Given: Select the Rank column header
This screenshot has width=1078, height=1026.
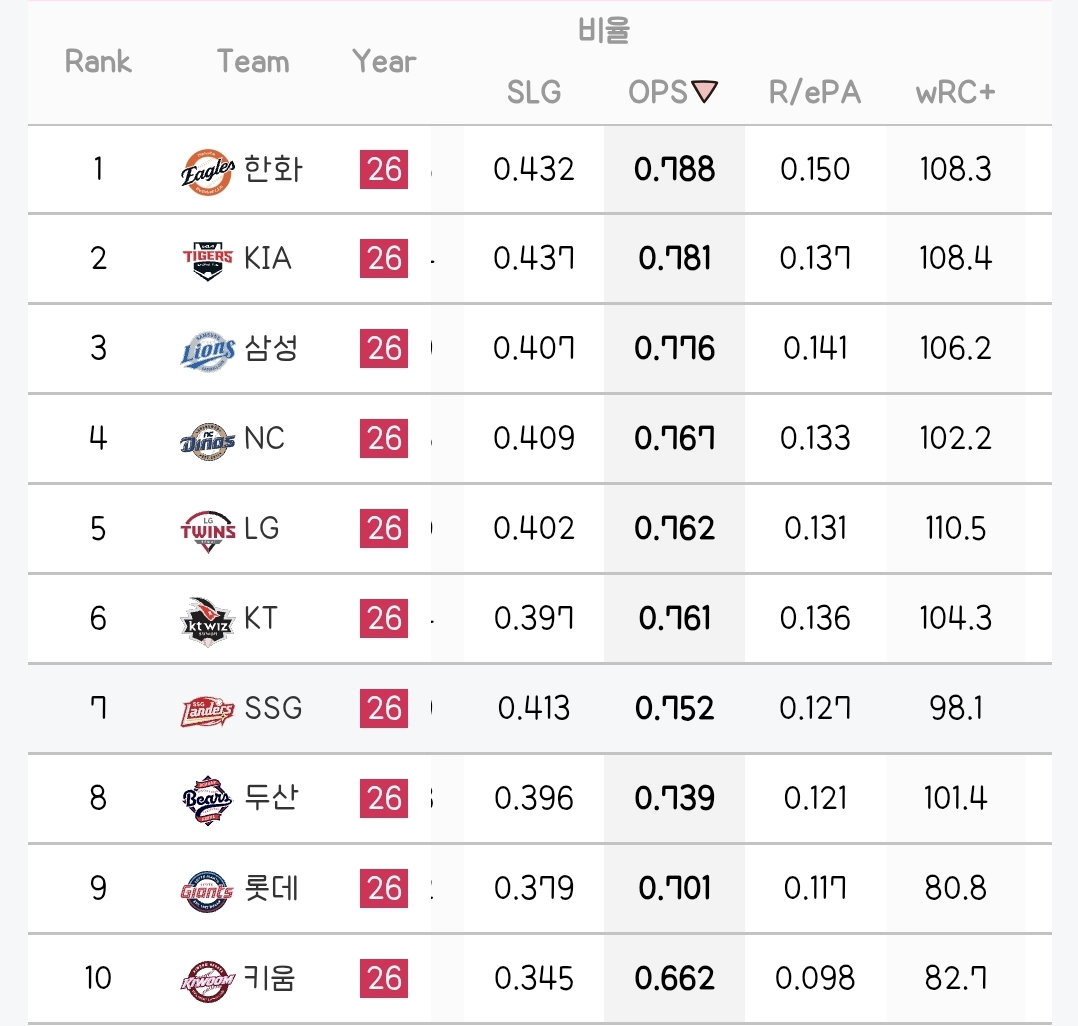Looking at the screenshot, I should tap(98, 61).
